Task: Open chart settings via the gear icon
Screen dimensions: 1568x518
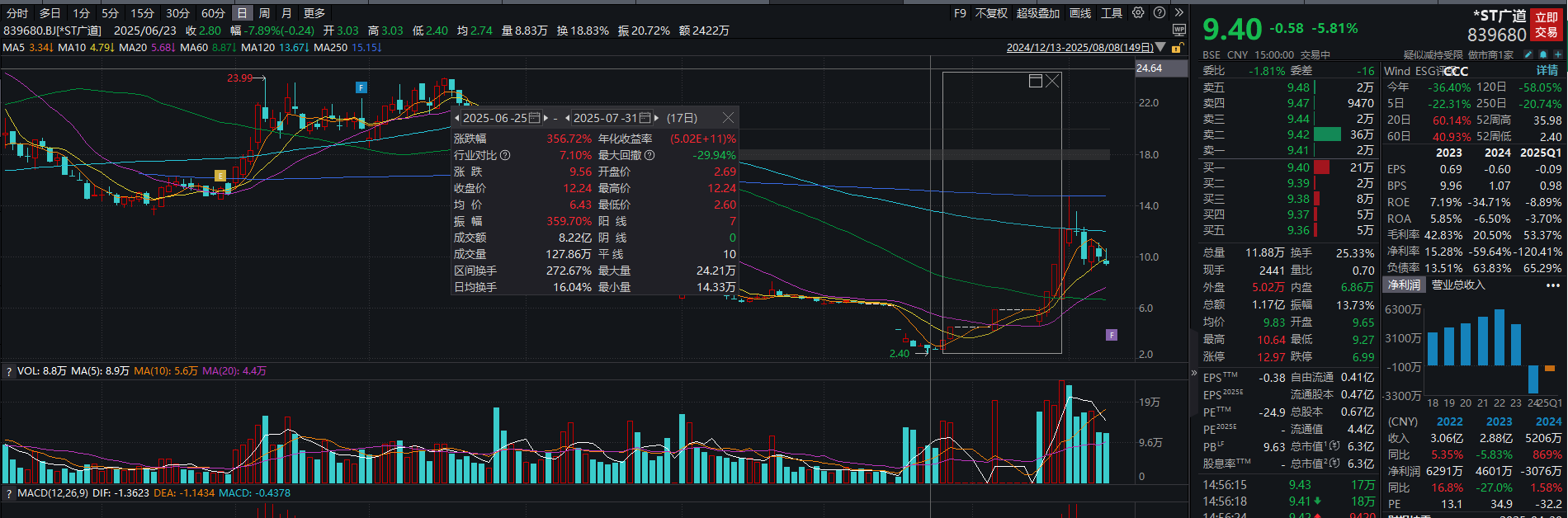Action: (x=1138, y=13)
